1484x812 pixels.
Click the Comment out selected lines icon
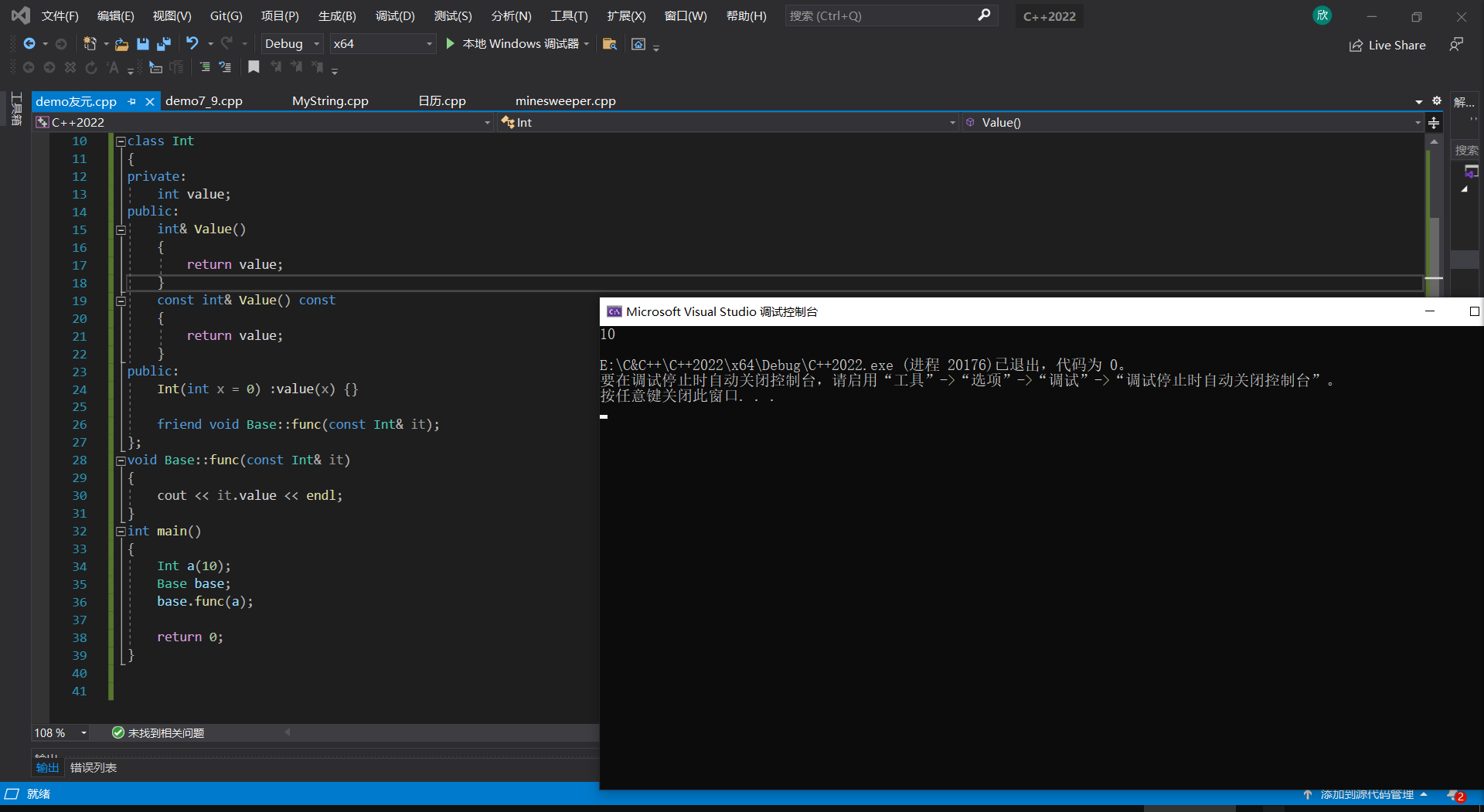coord(205,67)
